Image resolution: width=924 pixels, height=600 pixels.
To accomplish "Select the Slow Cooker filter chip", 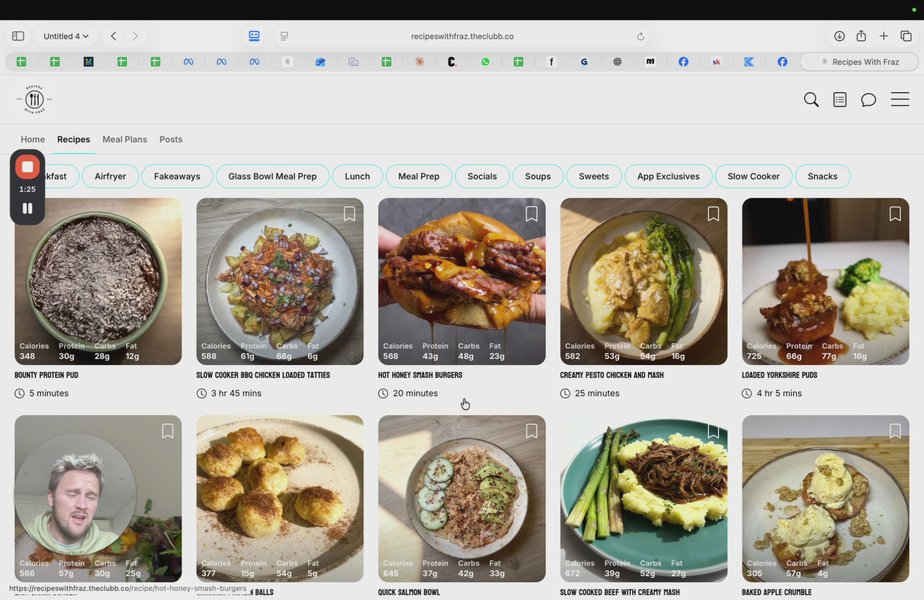I will [x=753, y=176].
